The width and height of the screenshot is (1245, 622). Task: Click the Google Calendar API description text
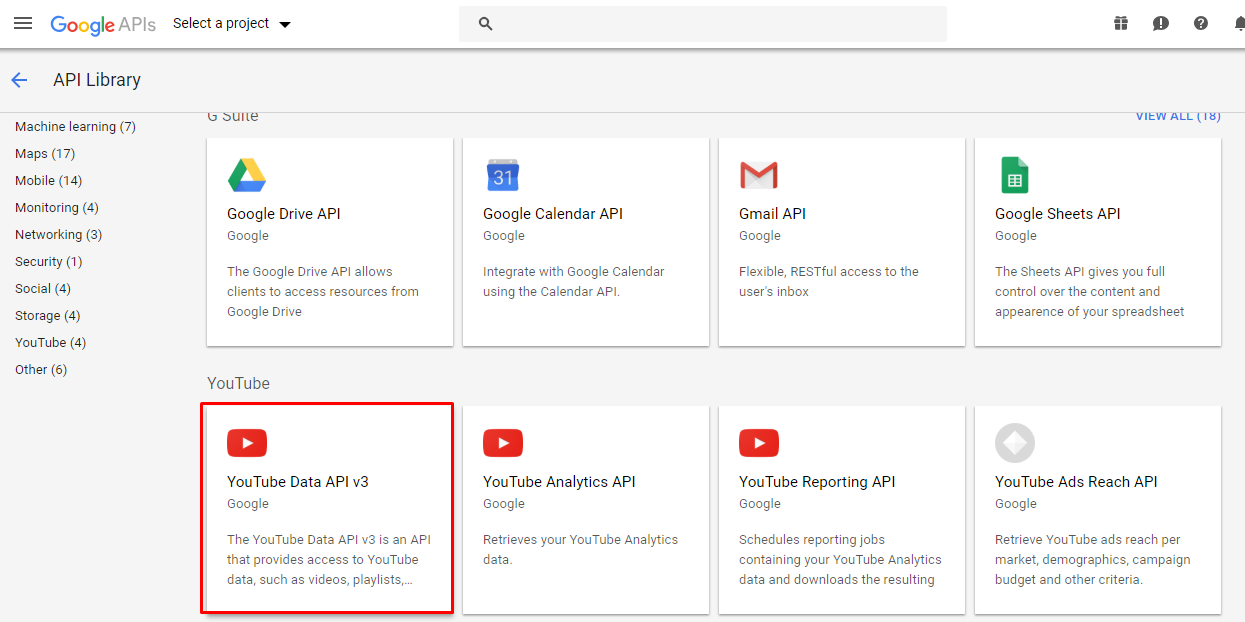(x=574, y=282)
